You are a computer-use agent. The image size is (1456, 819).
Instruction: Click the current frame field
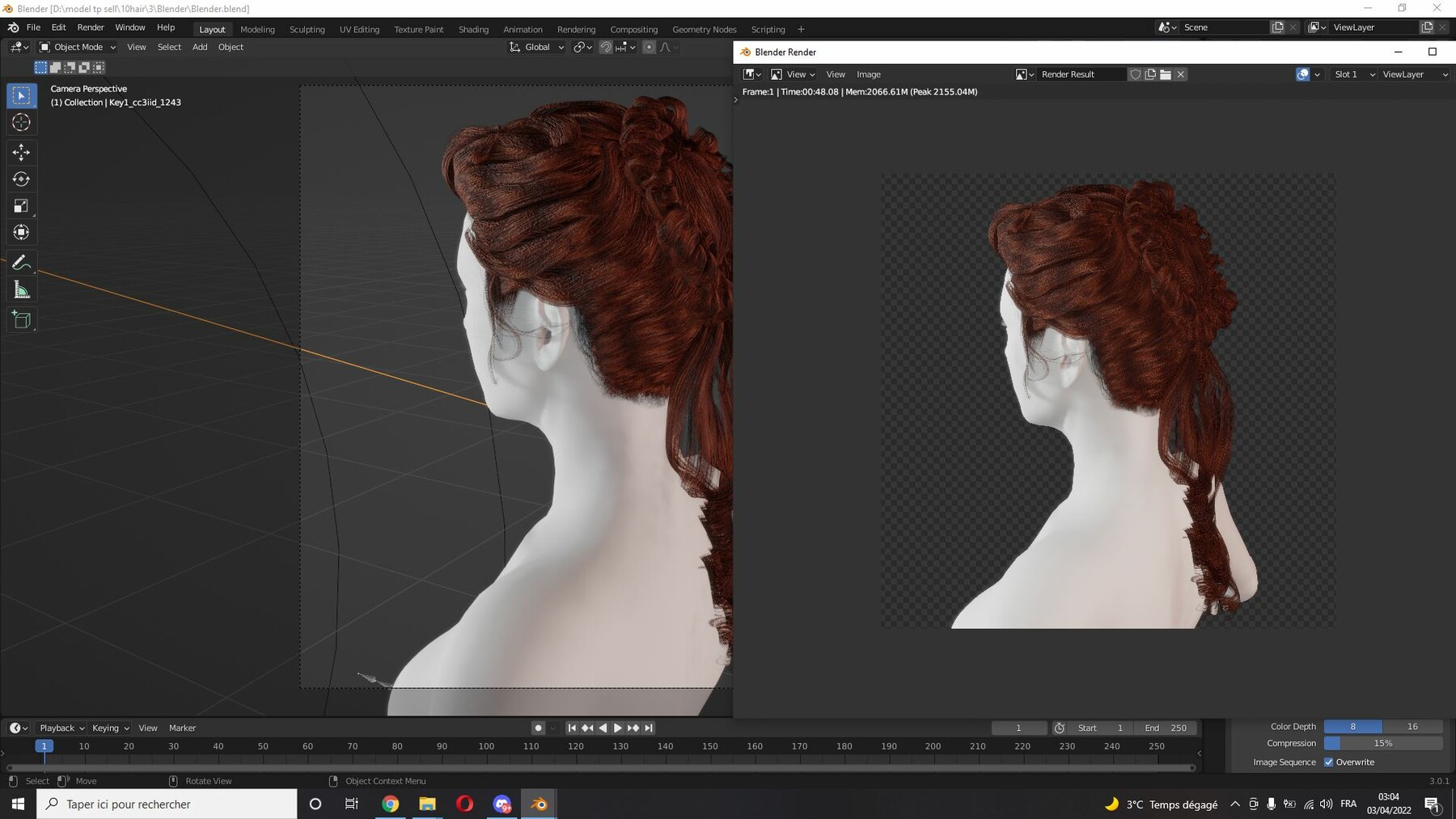click(x=1018, y=728)
